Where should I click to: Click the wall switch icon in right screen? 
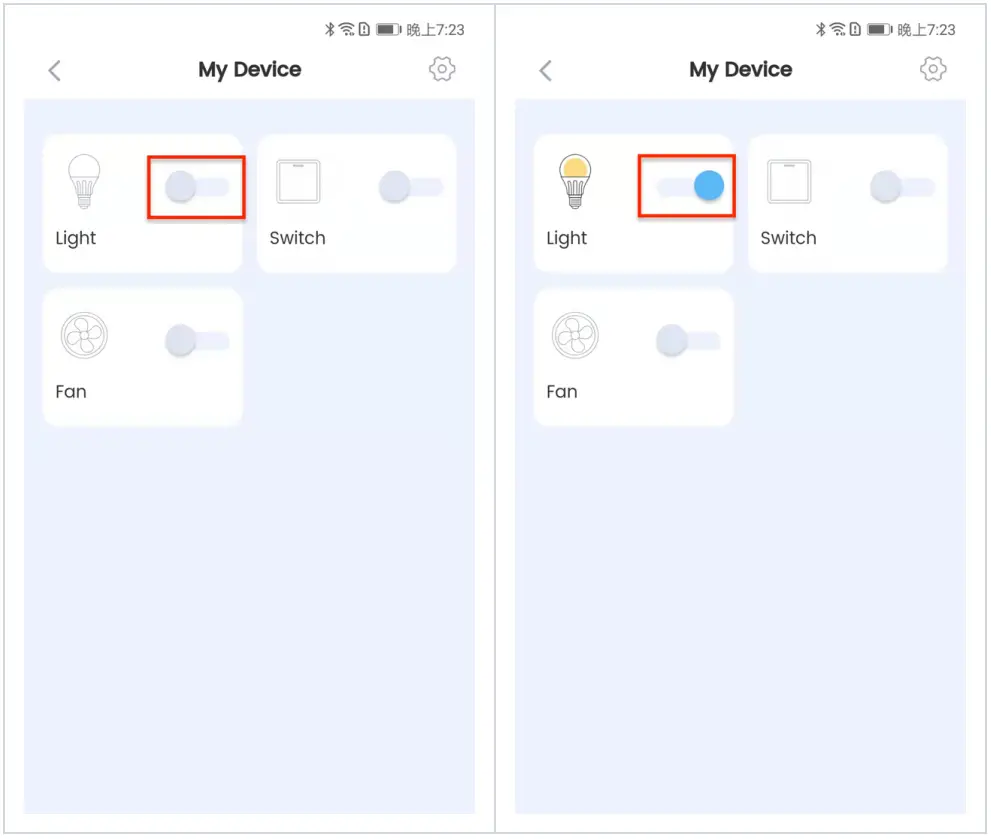[x=789, y=181]
